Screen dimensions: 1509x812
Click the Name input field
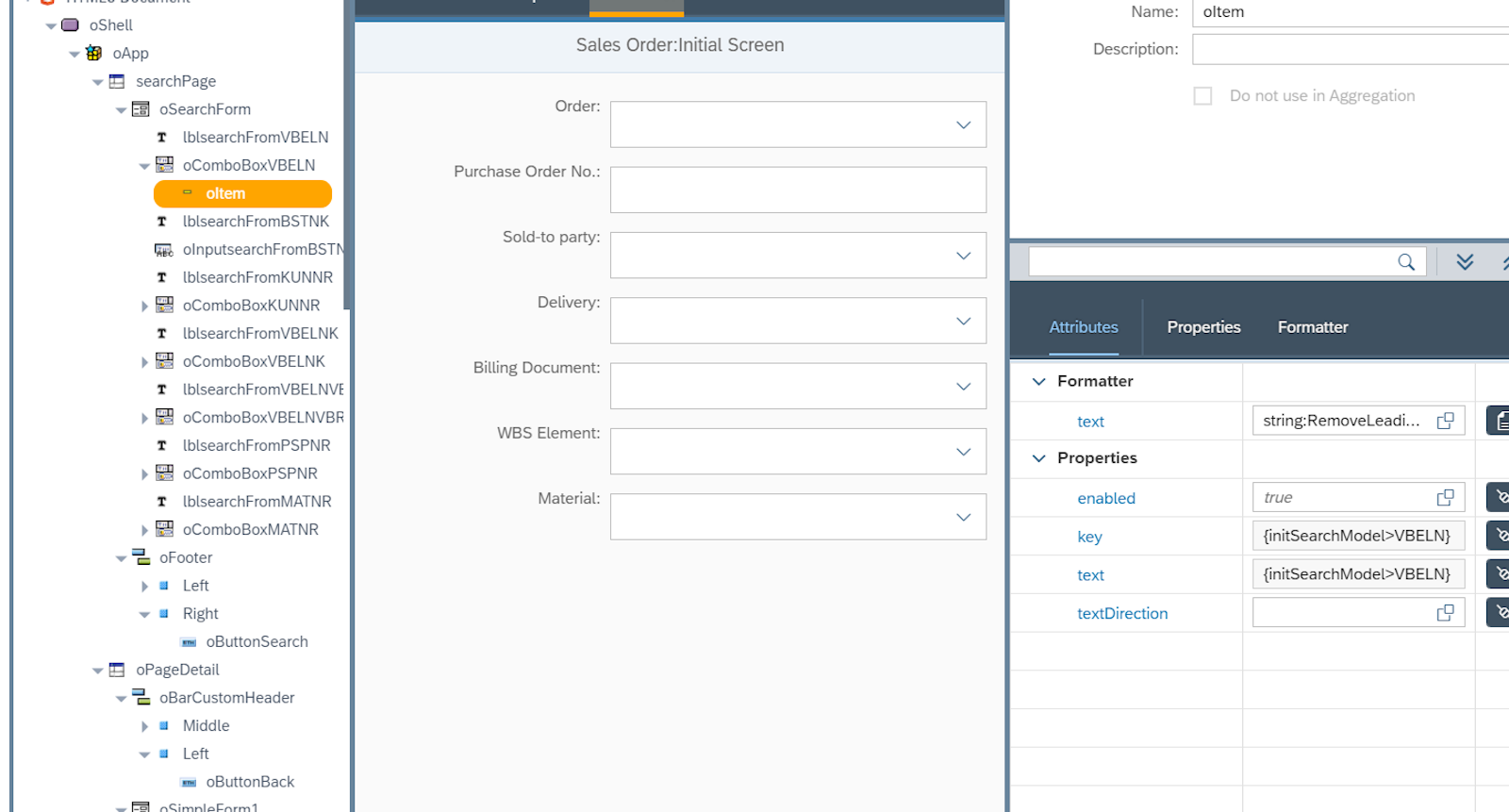pos(1351,12)
